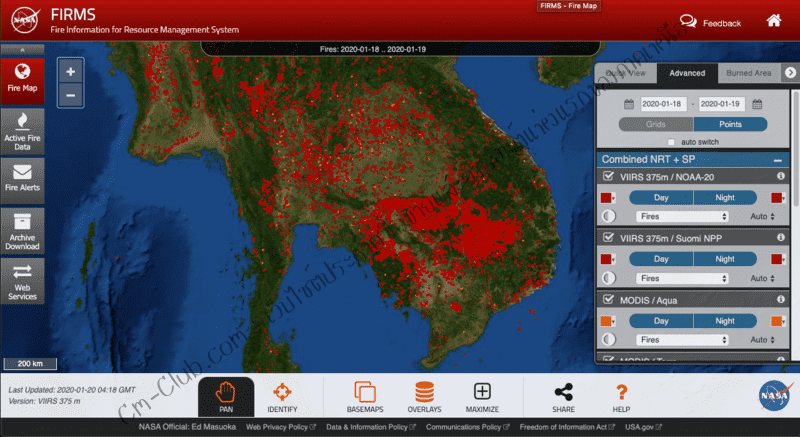Pick Suomi NPP night fire color swatch
Image resolution: width=800 pixels, height=437 pixels.
778,260
